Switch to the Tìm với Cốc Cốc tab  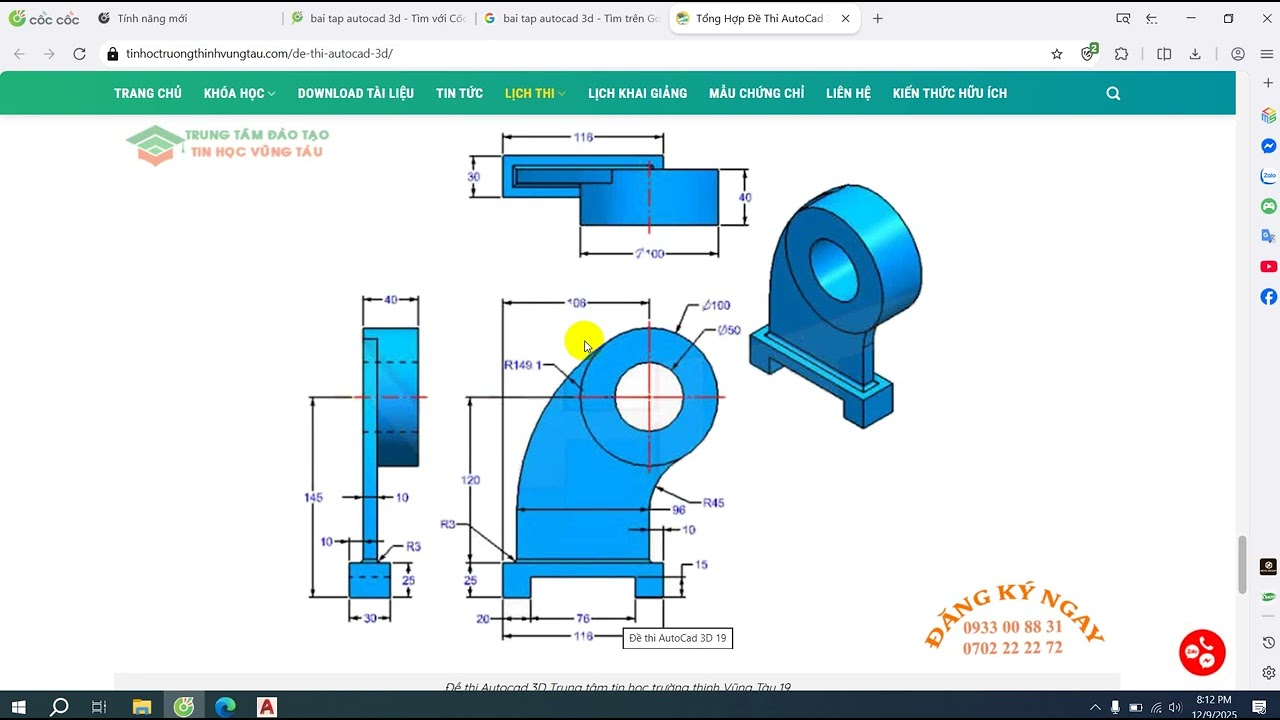(x=378, y=18)
